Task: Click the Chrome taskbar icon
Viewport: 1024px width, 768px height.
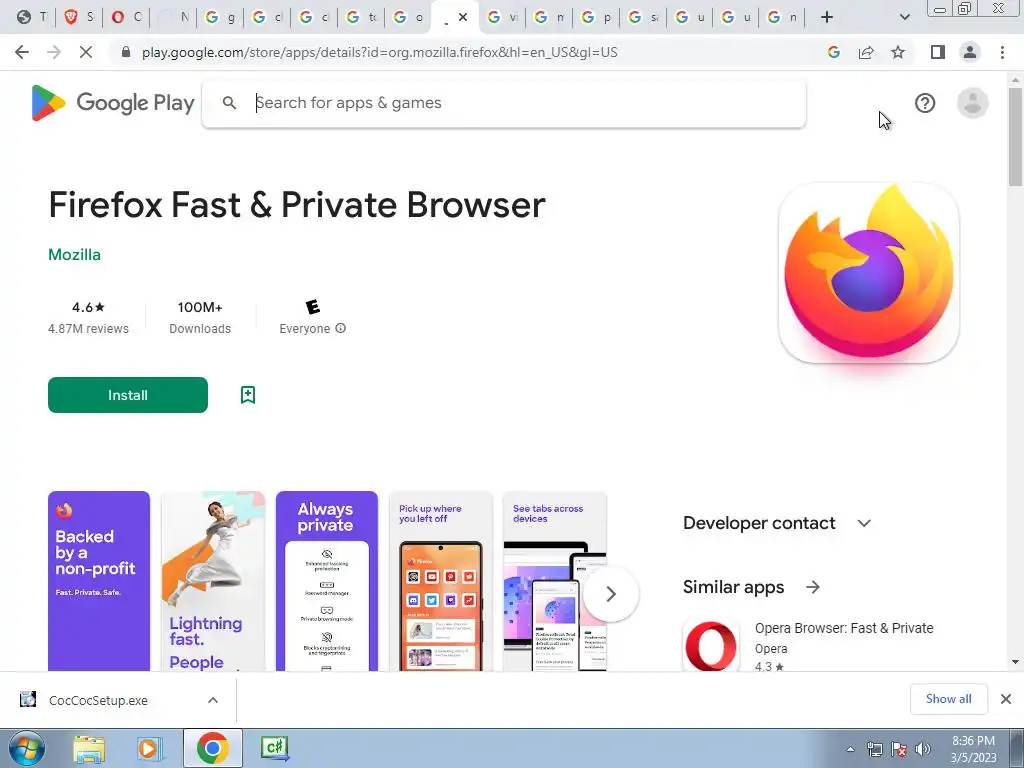Action: pyautogui.click(x=213, y=748)
